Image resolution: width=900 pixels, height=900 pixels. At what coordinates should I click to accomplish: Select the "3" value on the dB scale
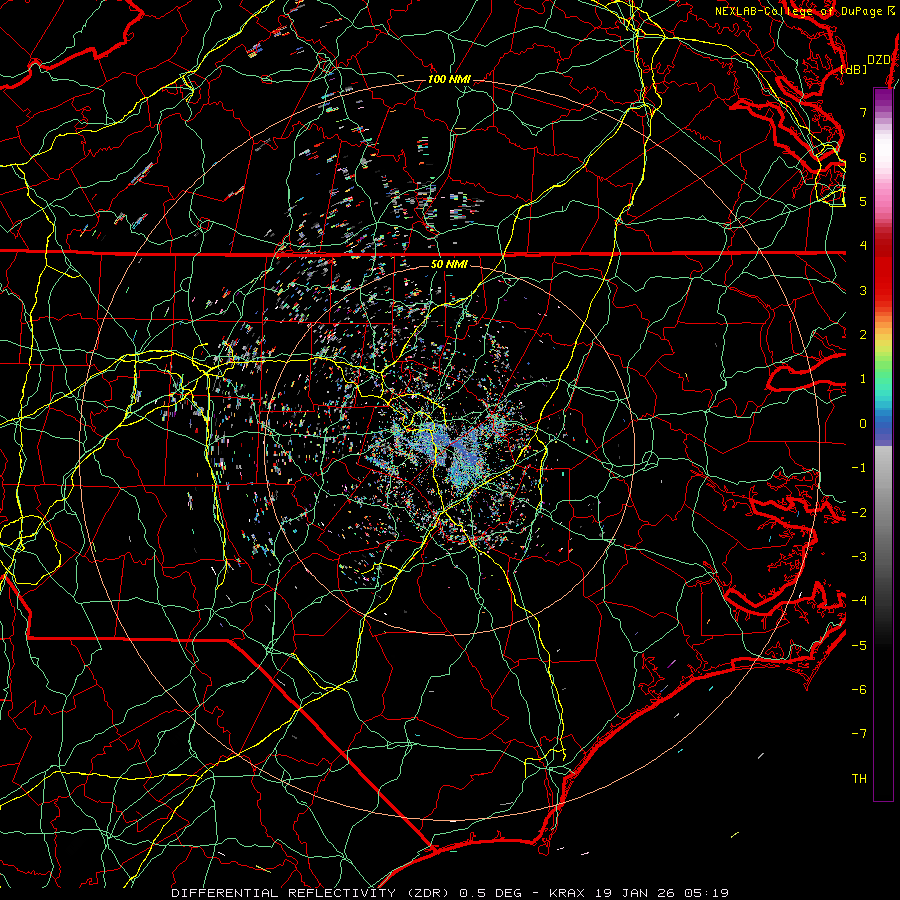coord(863,290)
